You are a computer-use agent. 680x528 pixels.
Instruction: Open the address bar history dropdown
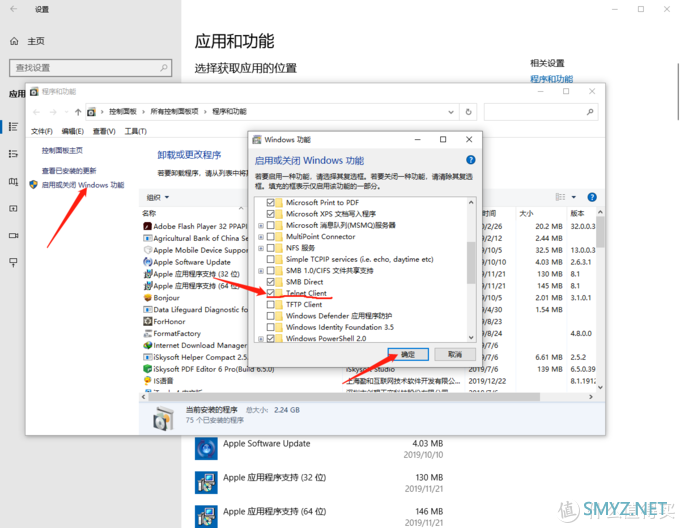(451, 112)
